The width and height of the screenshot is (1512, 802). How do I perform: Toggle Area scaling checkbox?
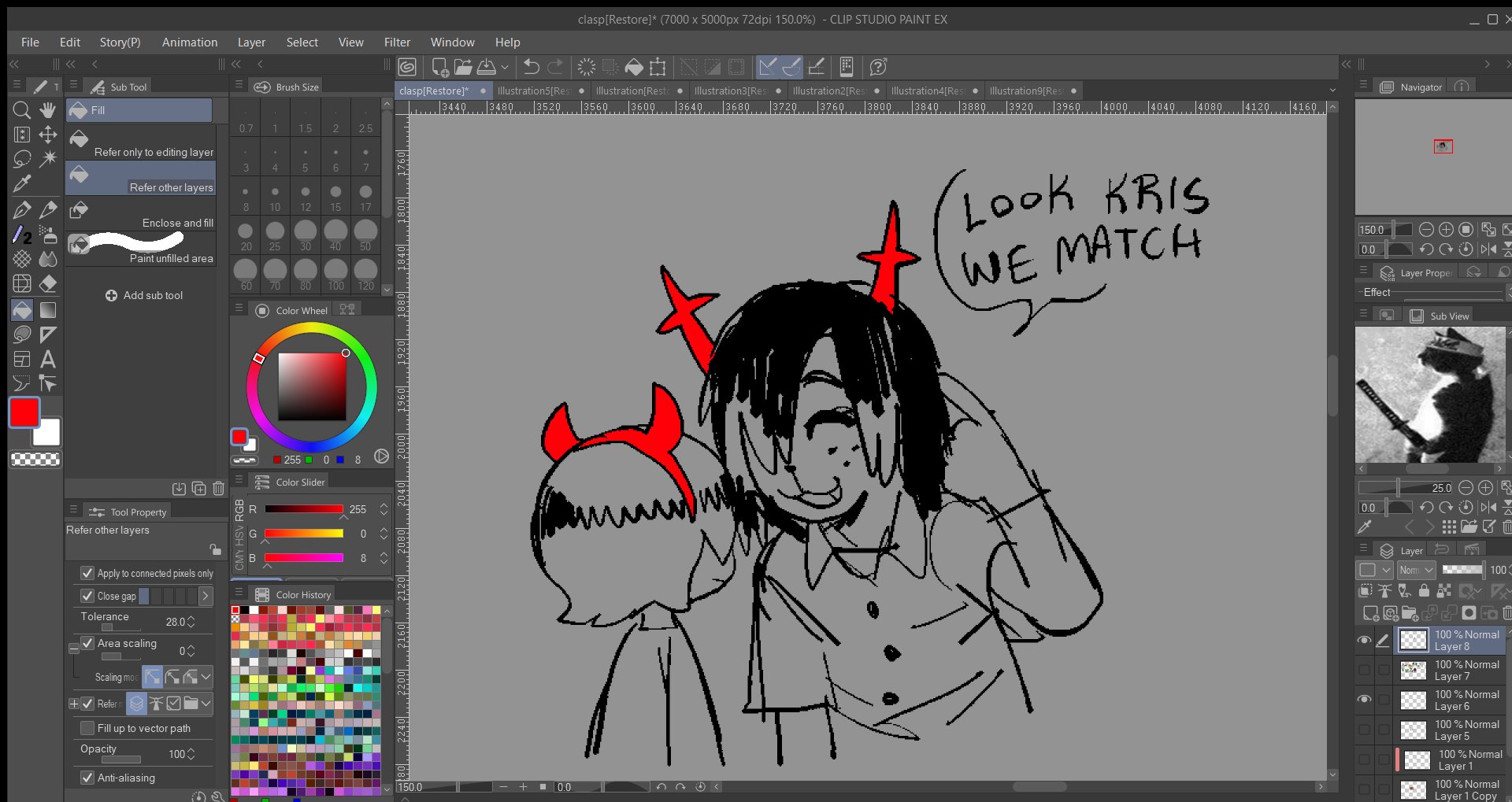pos(87,643)
